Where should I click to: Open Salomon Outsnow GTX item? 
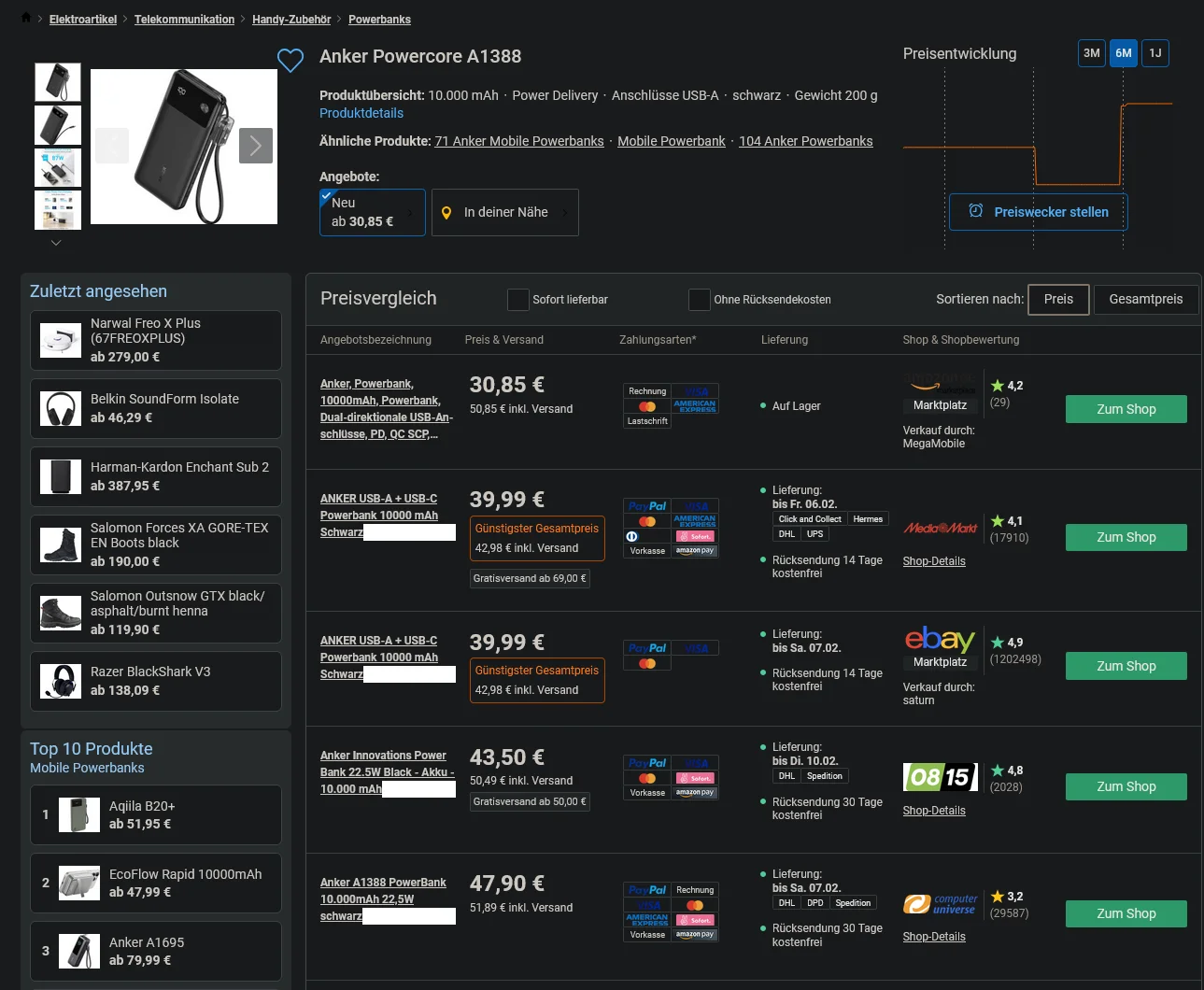point(156,613)
